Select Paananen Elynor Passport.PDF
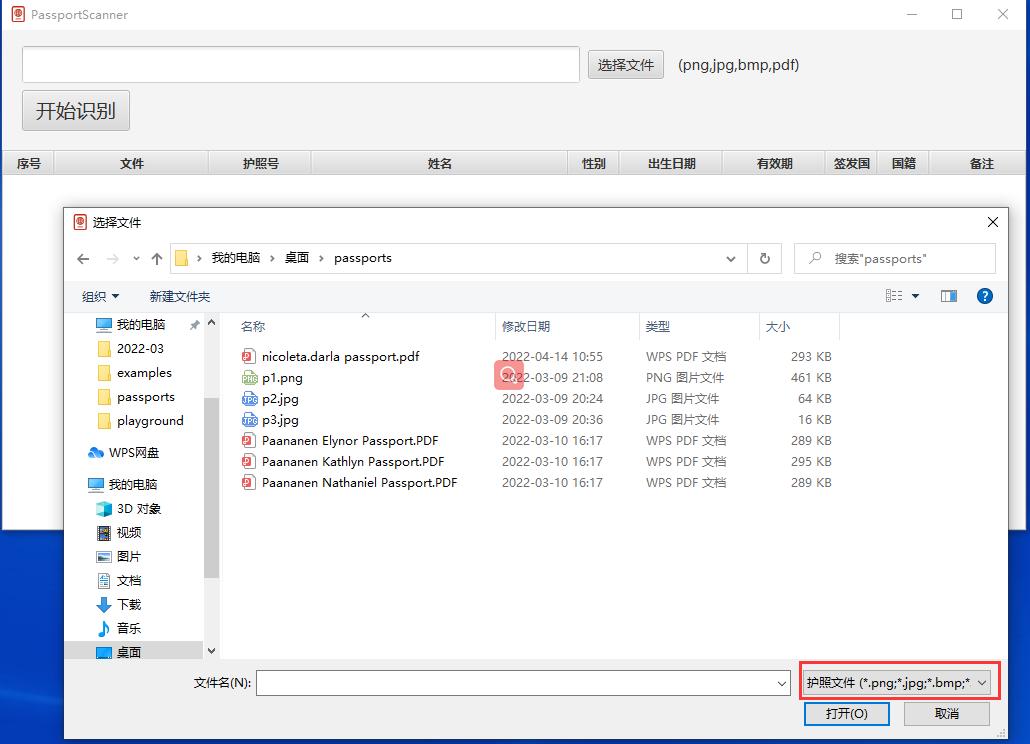The image size is (1030, 744). [x=349, y=441]
